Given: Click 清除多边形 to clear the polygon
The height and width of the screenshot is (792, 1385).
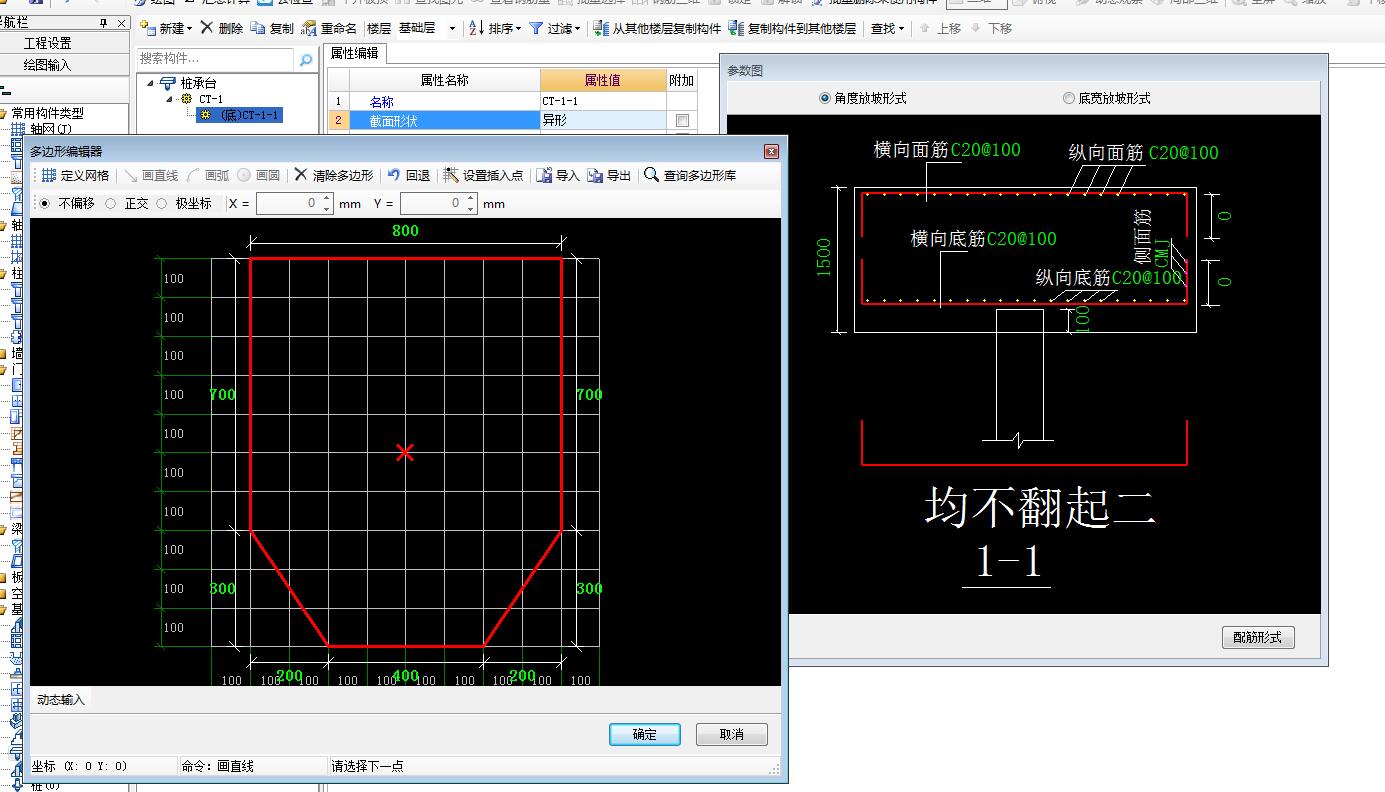Looking at the screenshot, I should (x=333, y=176).
